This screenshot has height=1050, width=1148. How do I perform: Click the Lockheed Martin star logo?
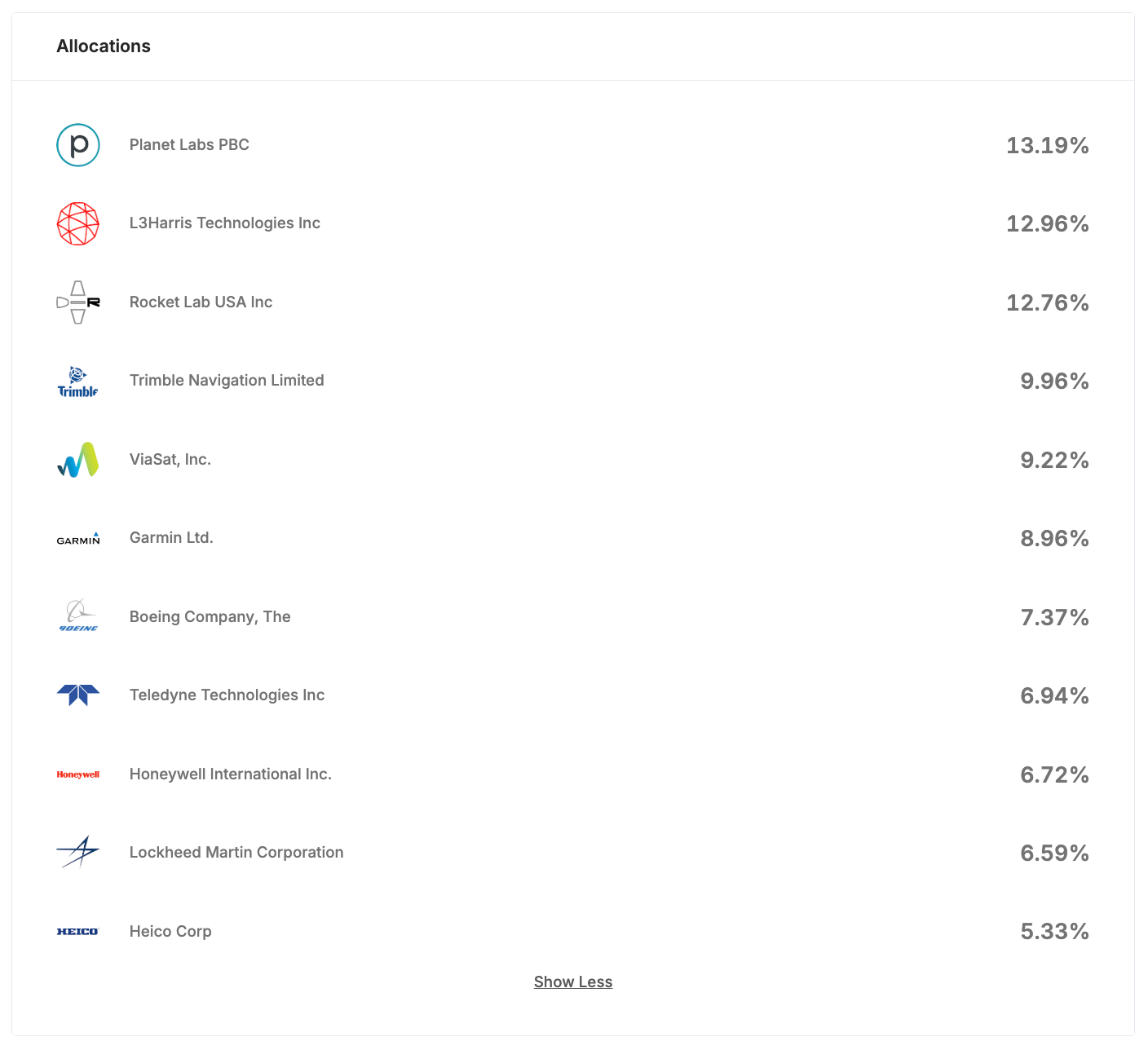78,852
